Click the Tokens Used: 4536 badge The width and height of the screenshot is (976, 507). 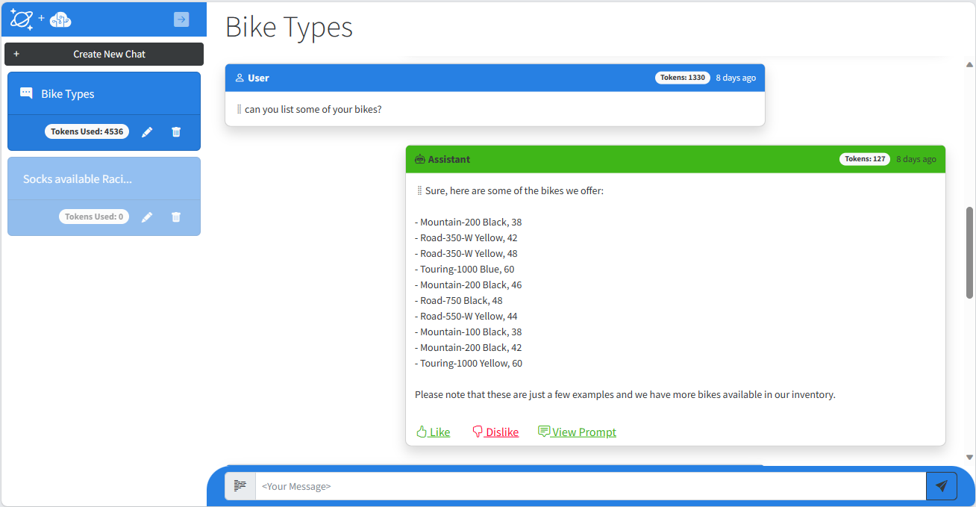[87, 132]
